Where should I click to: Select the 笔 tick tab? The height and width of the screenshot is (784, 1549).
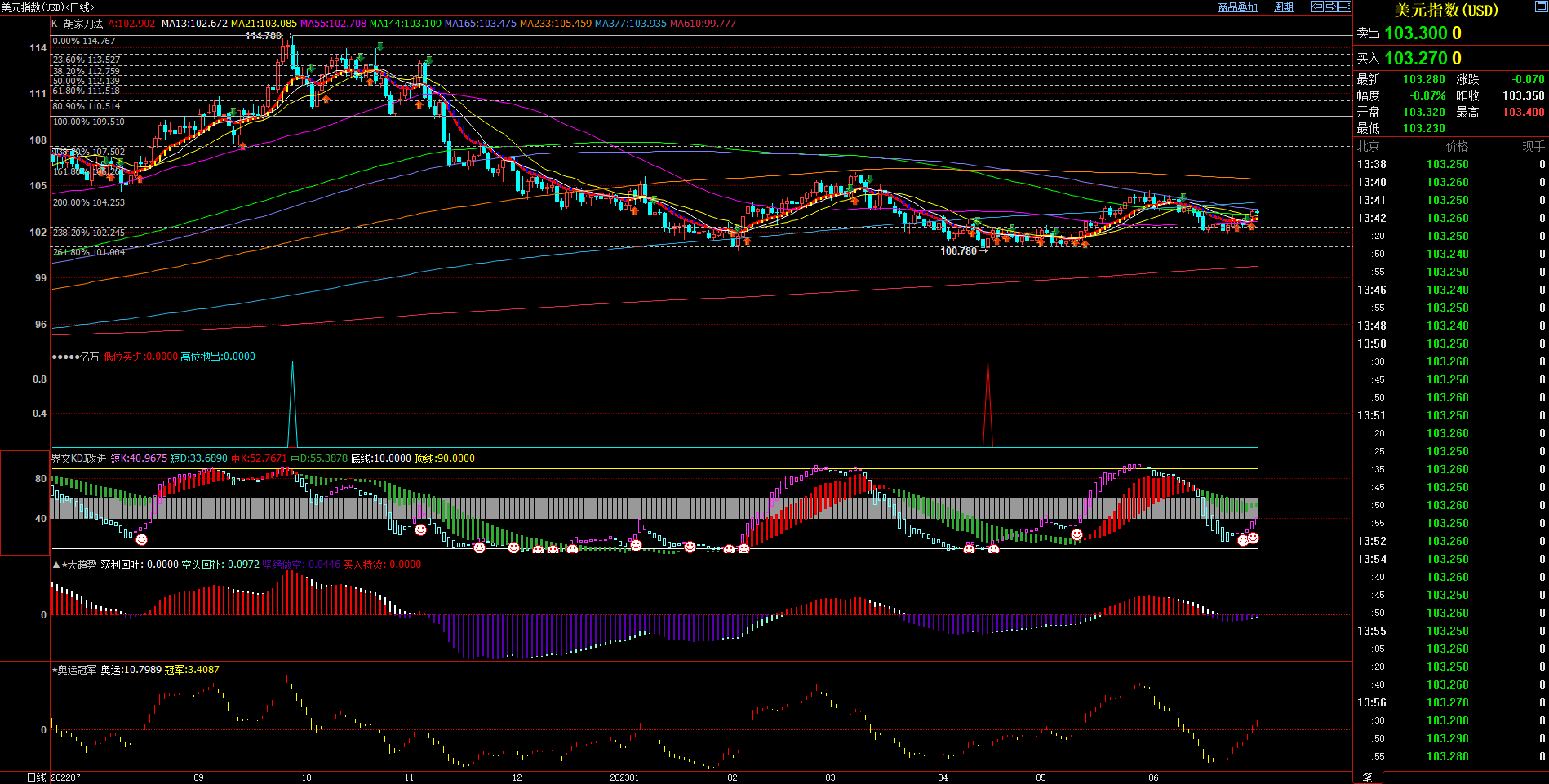pos(1368,777)
